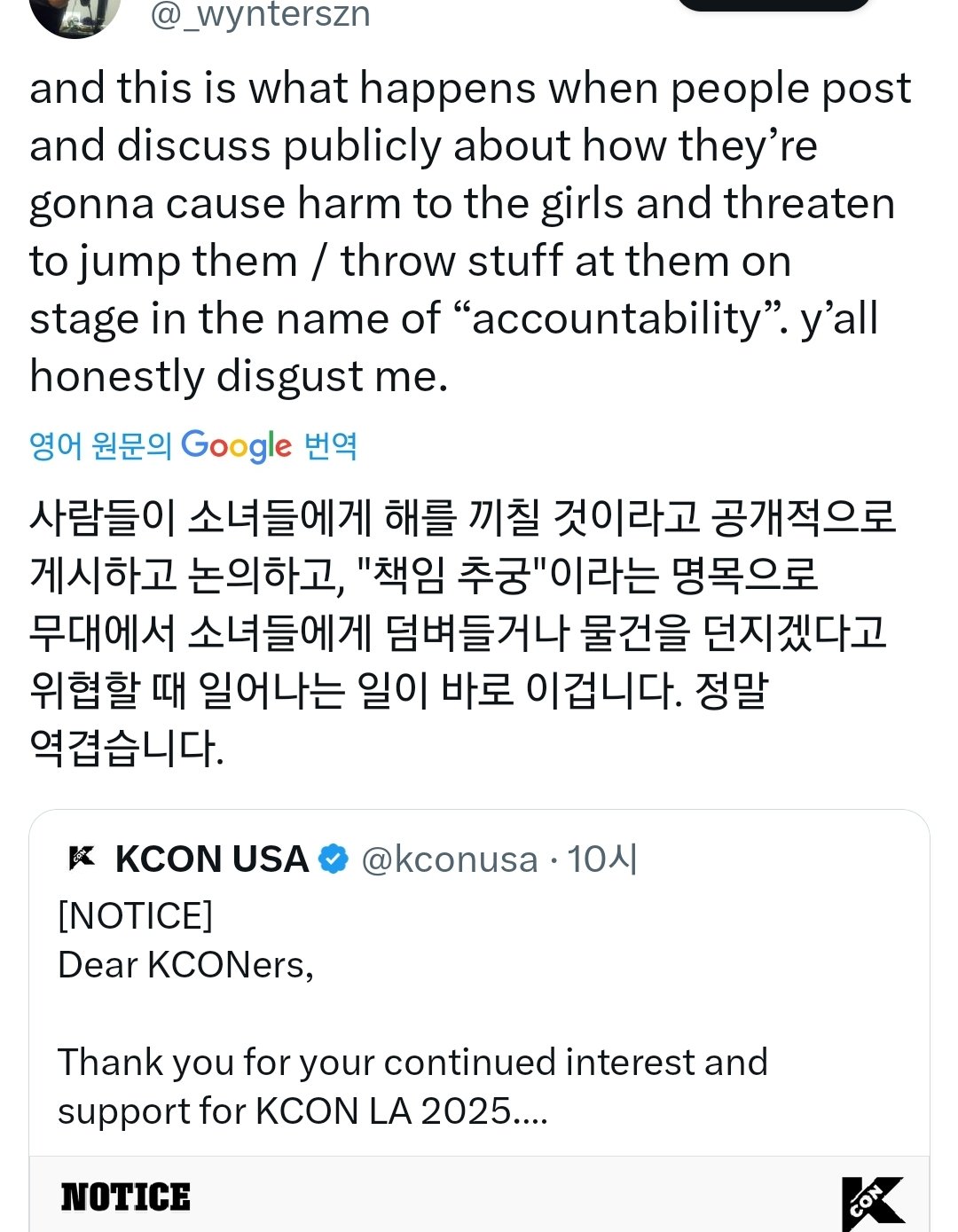Tap the dark follow button at top
Screen dimensions: 958x1232
(x=774, y=4)
